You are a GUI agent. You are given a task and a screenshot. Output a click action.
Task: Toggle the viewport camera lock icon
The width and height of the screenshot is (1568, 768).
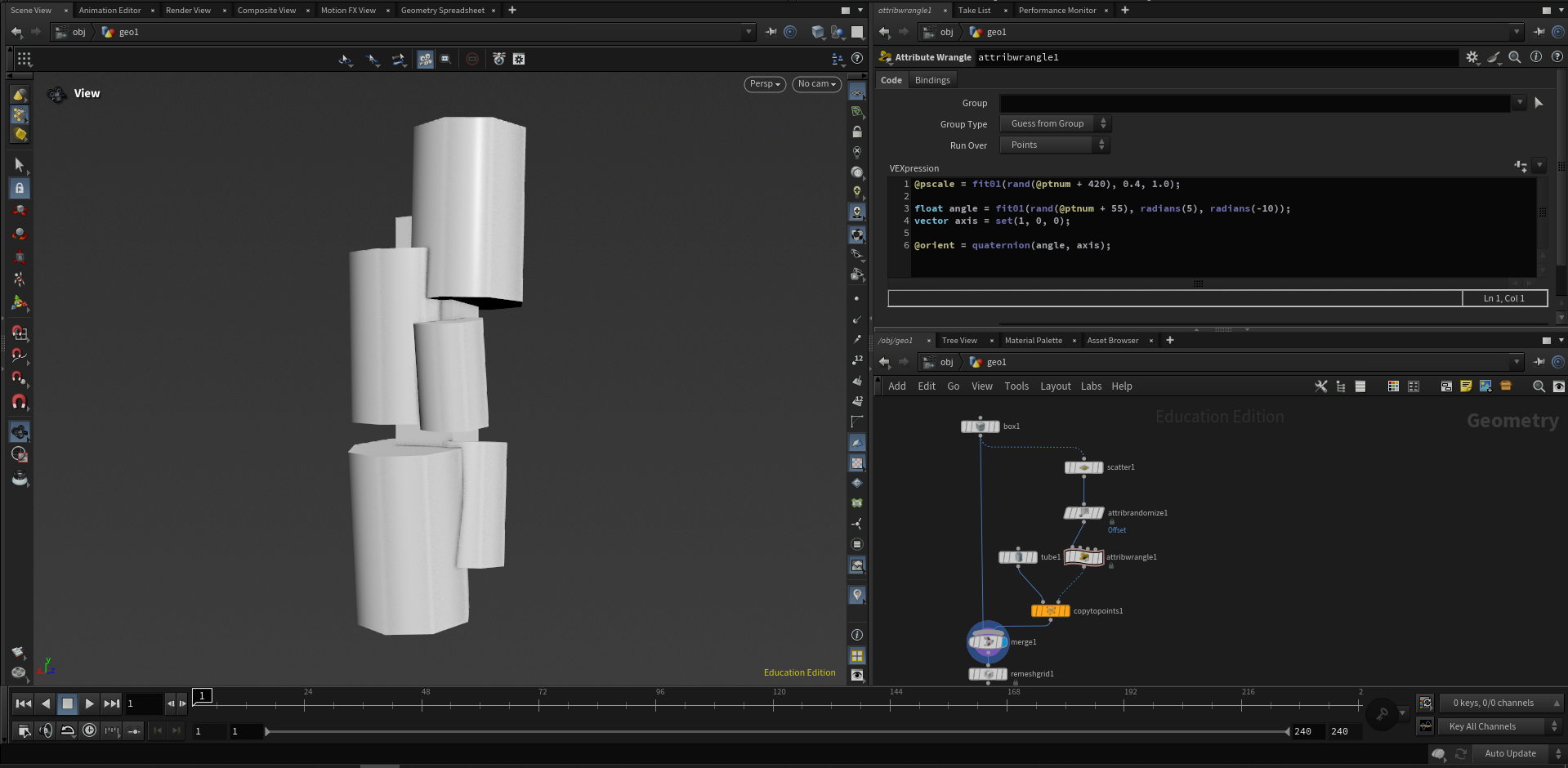[856, 132]
